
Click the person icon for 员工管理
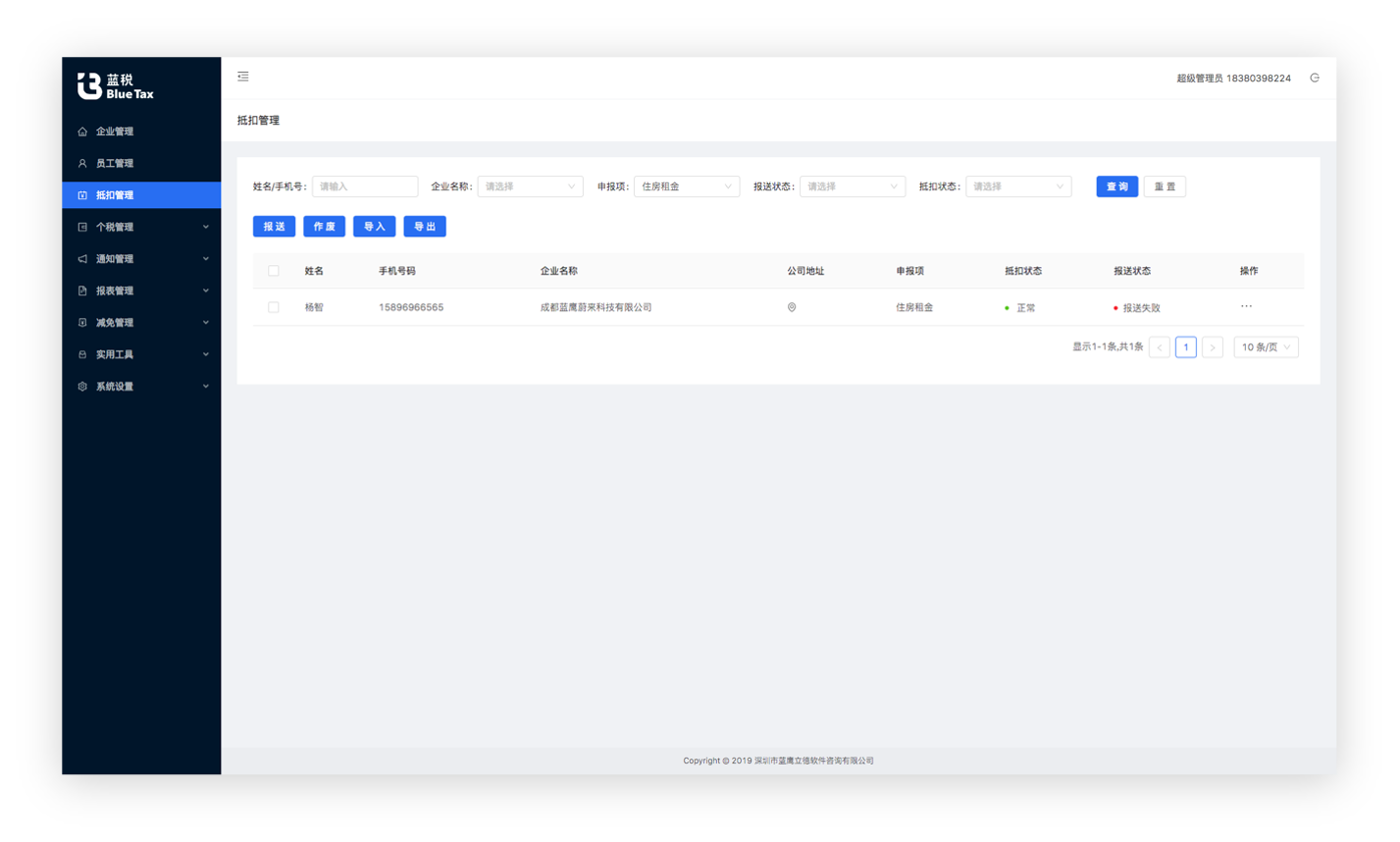[82, 164]
